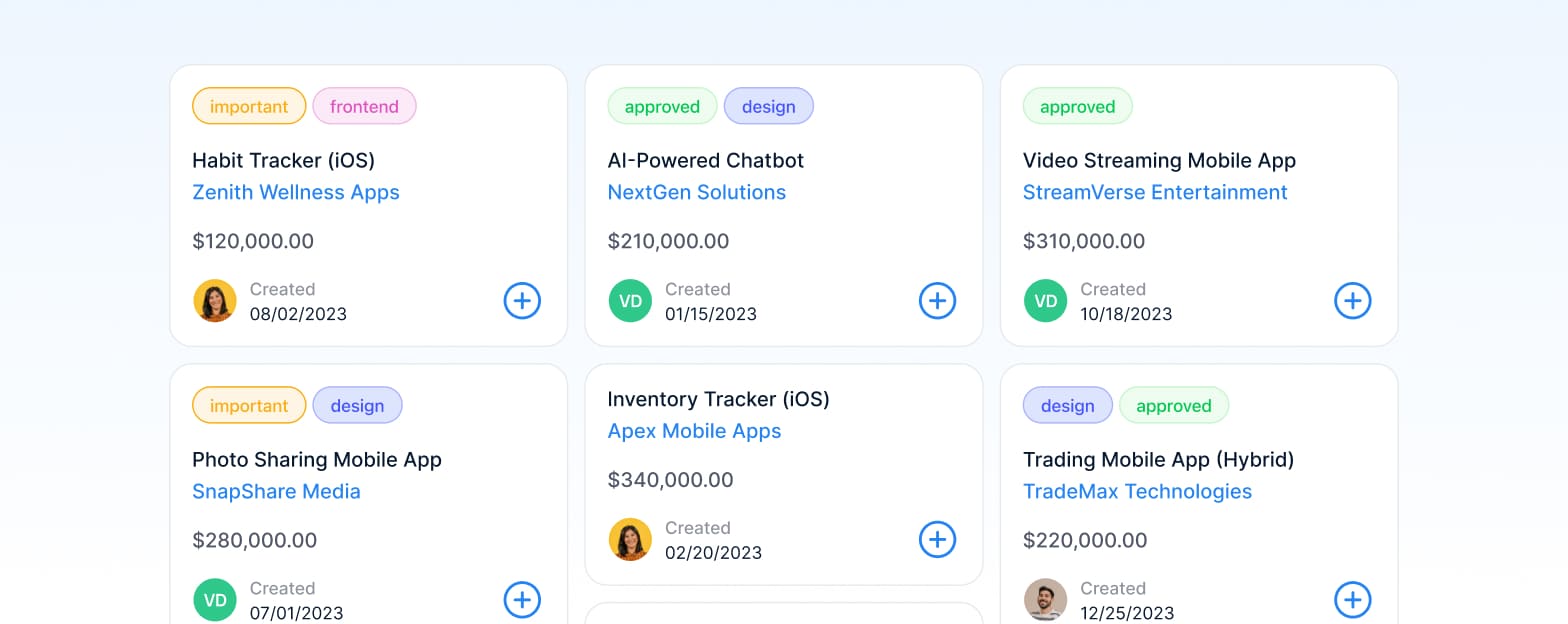The width and height of the screenshot is (1568, 624).
Task: Click the approved tag on Trading Mobile App card
Action: pyautogui.click(x=1174, y=405)
